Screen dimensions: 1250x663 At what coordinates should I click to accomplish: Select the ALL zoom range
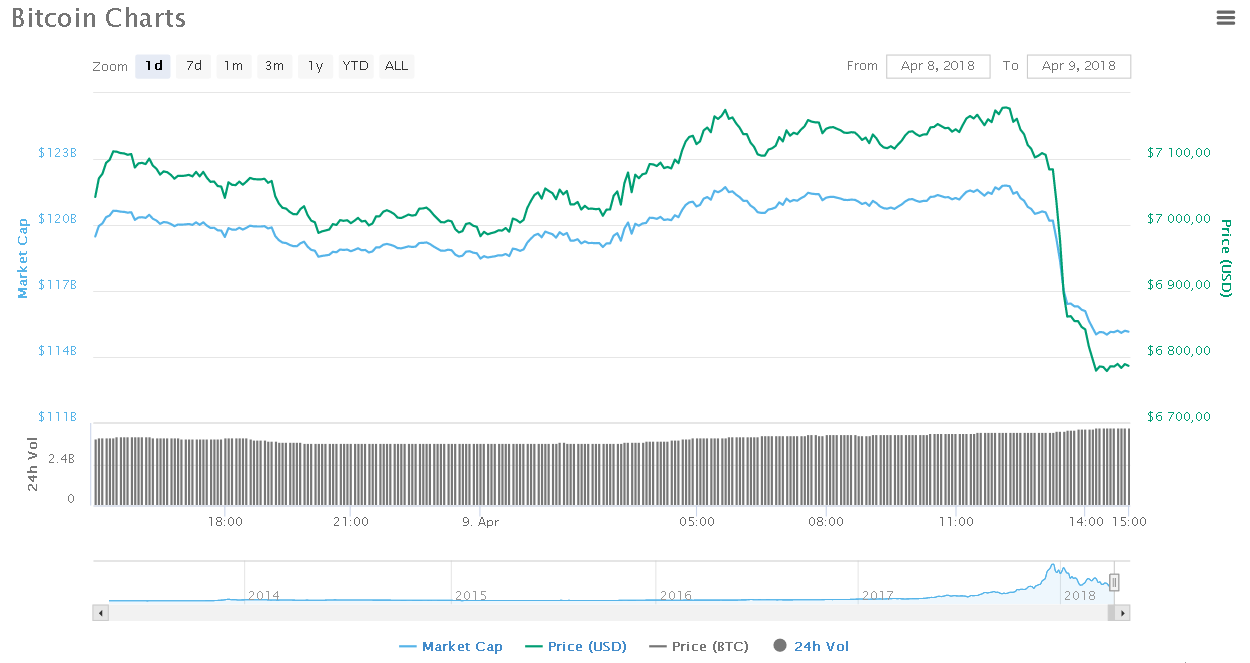(397, 66)
